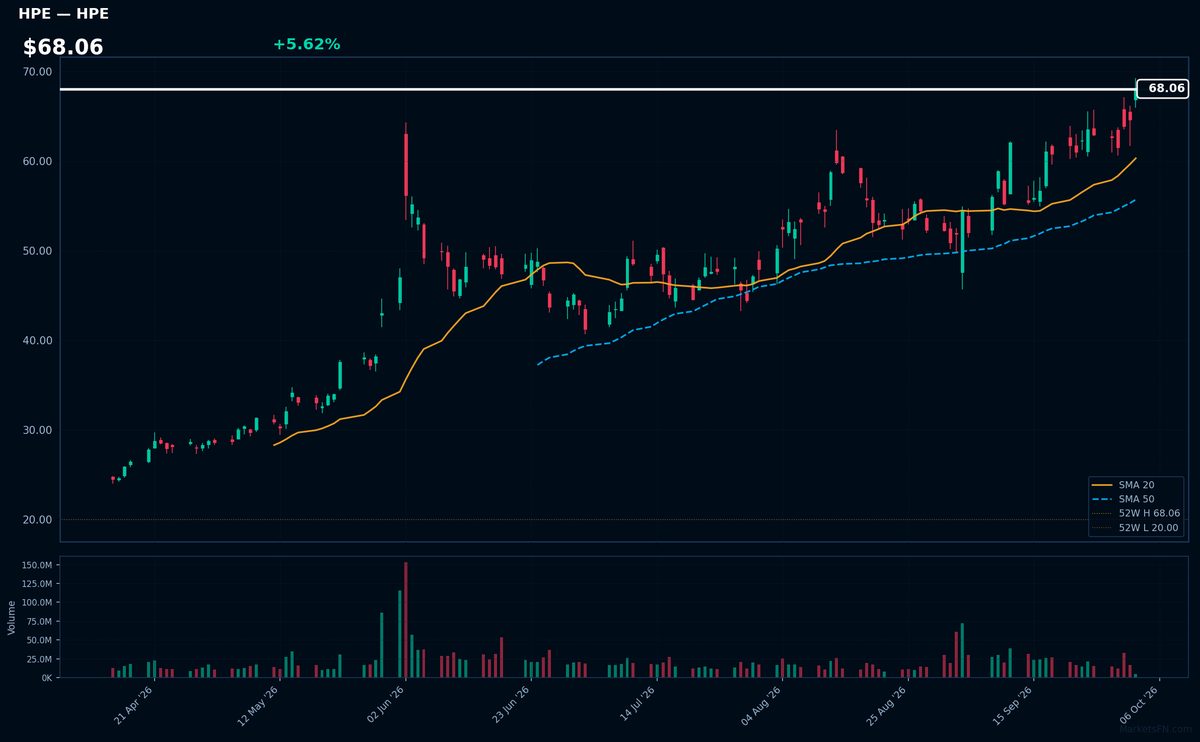Click the +5.62% change value

coord(306,44)
